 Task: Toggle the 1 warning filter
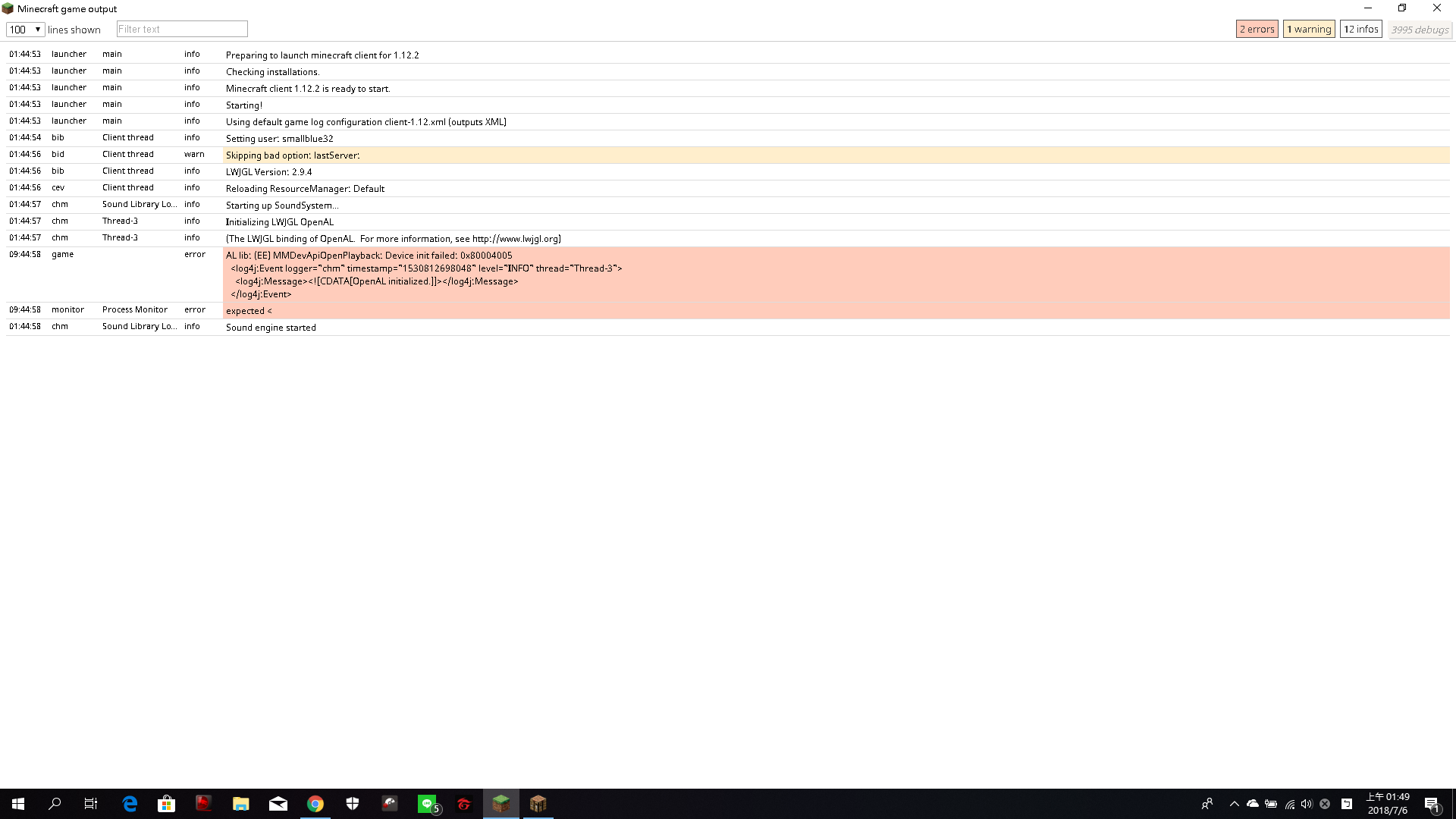tap(1309, 29)
